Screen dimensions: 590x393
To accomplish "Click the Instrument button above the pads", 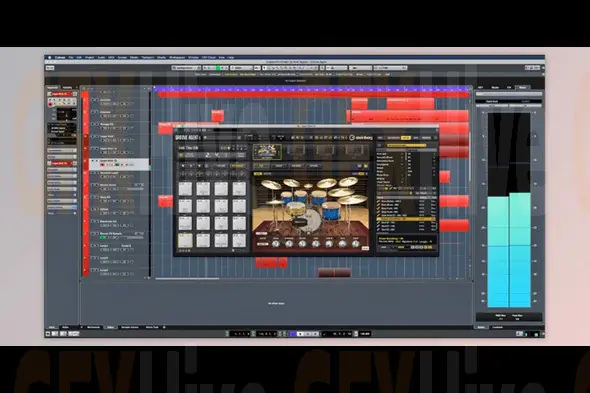I will click(x=220, y=166).
